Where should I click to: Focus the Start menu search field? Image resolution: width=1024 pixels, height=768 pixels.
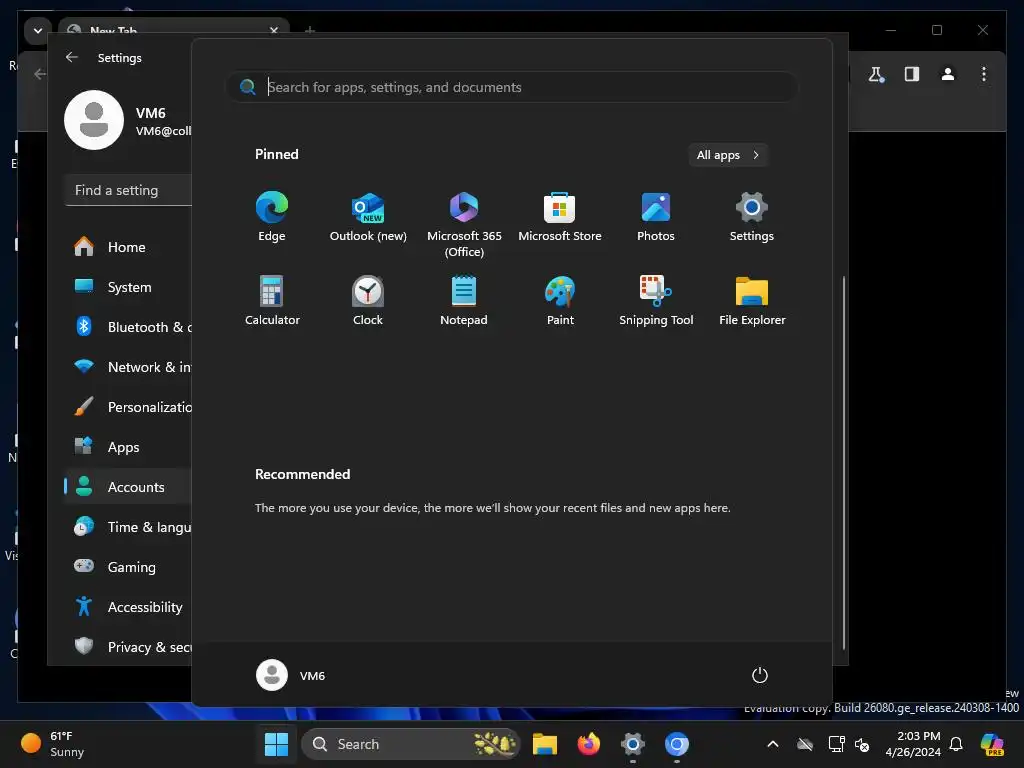click(x=511, y=87)
